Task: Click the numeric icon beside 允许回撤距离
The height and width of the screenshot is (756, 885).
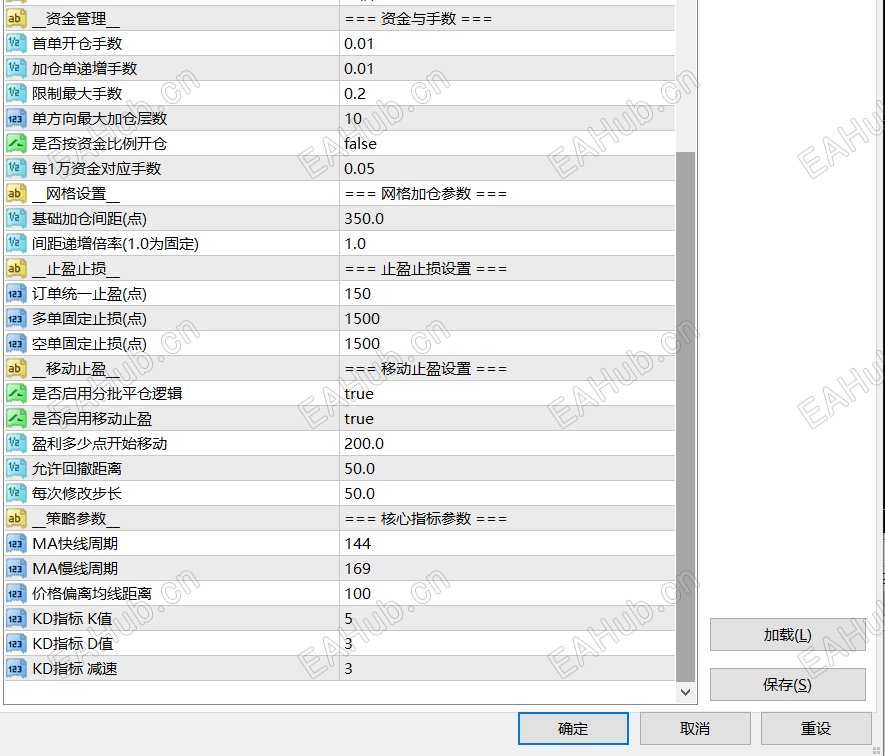Action: coord(15,468)
